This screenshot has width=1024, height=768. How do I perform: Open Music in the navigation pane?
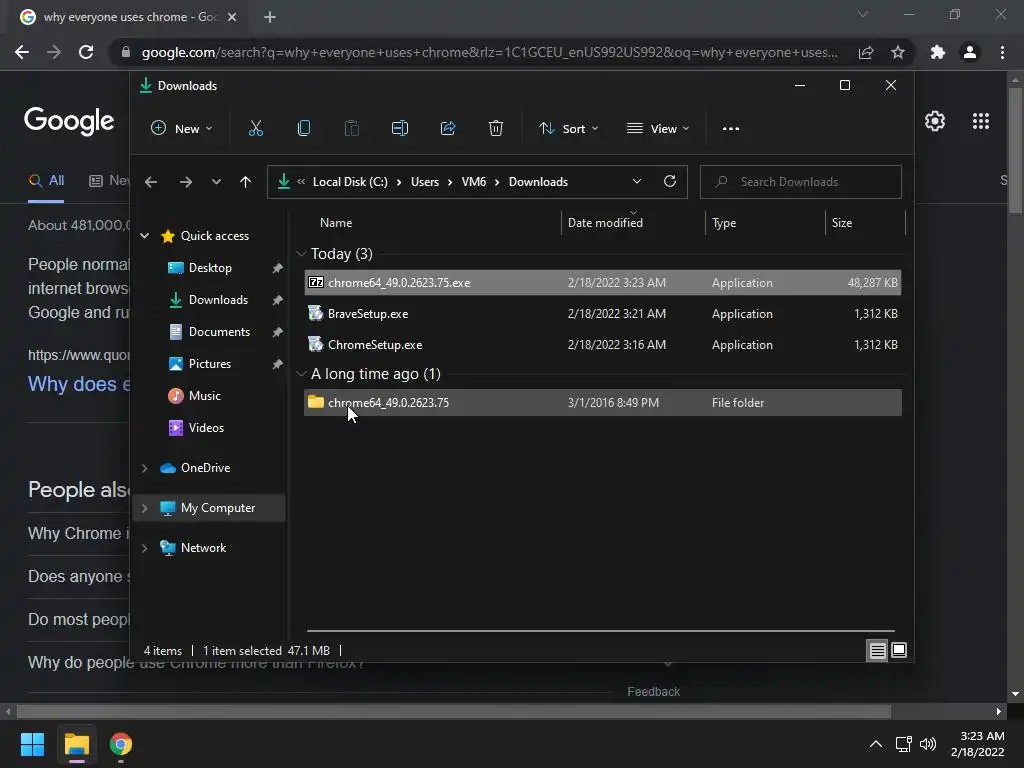204,396
